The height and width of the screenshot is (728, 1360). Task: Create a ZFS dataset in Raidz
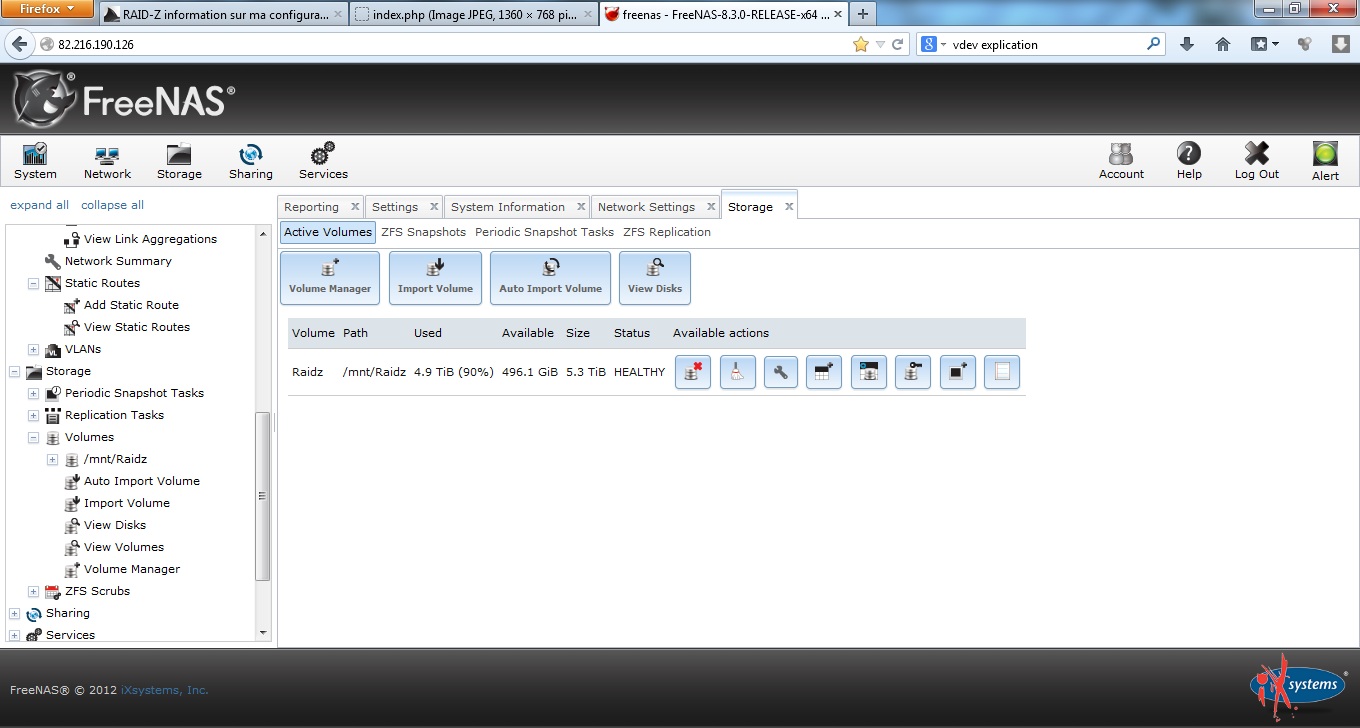(x=824, y=372)
